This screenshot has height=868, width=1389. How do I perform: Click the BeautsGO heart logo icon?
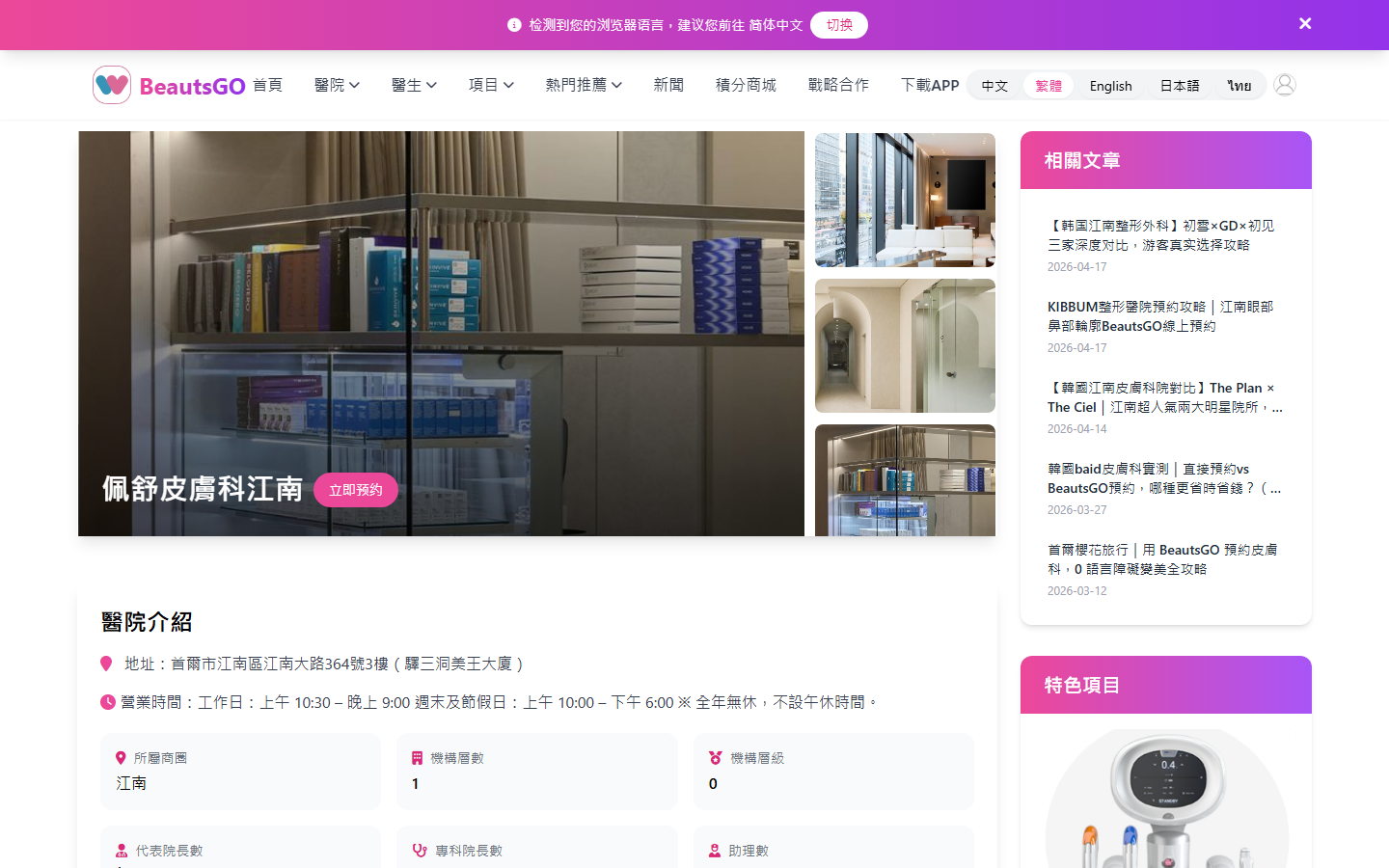112,85
